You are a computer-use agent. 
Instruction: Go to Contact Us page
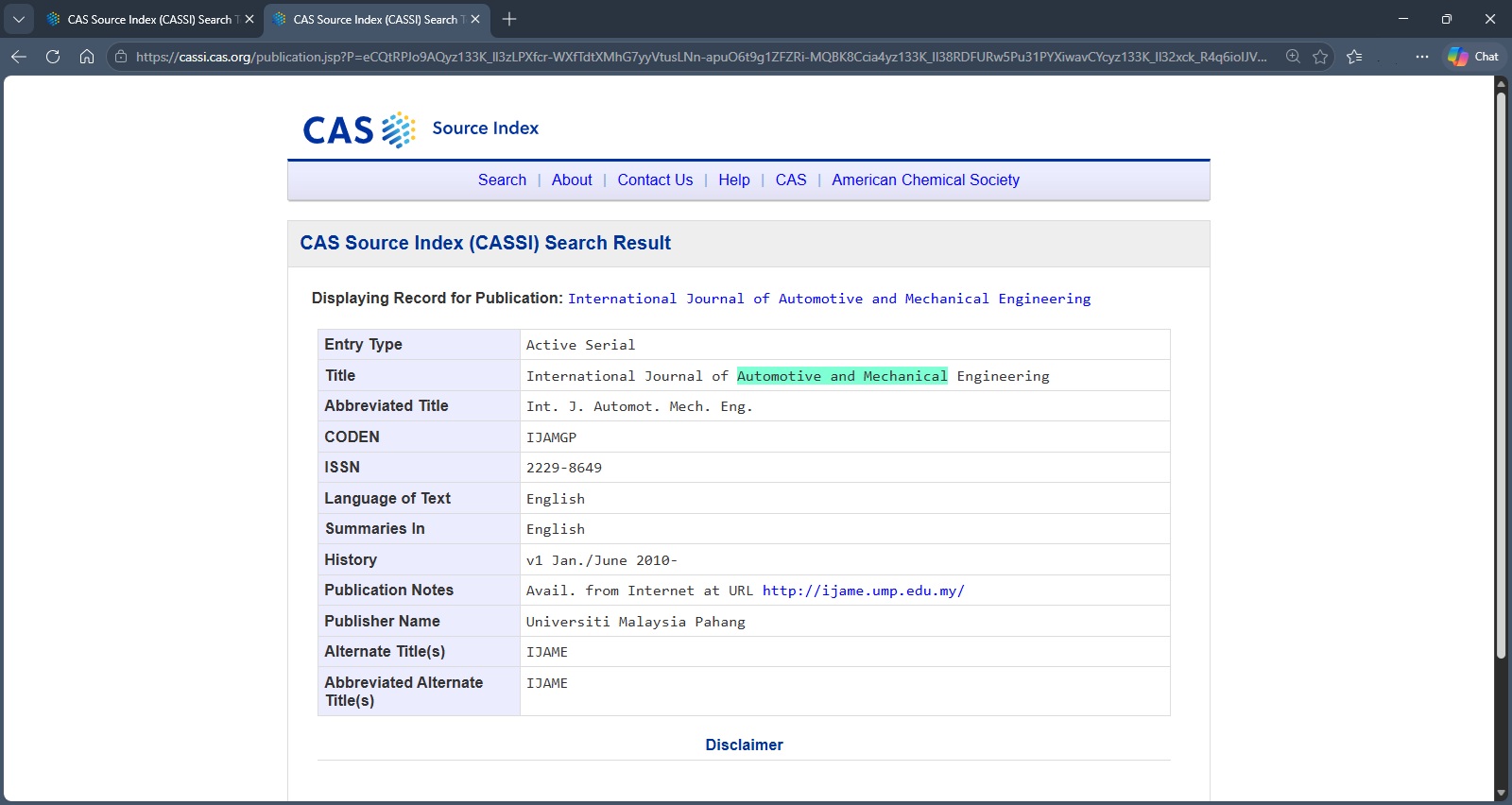655,180
